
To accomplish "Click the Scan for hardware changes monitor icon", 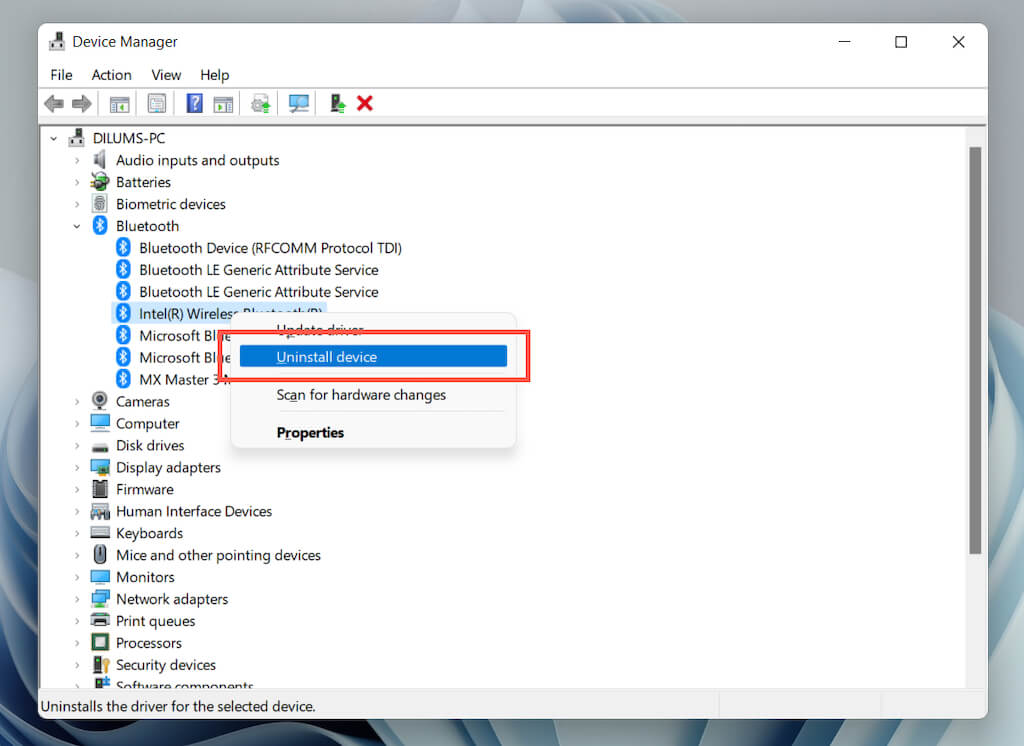I will coord(298,103).
